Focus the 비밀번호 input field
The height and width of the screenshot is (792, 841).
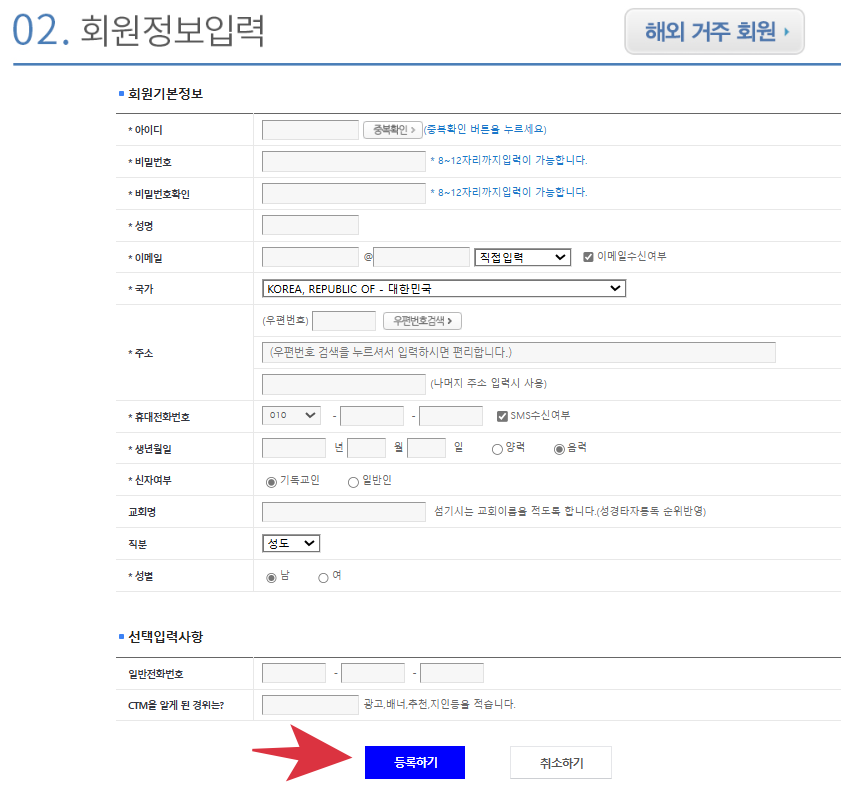[343, 161]
